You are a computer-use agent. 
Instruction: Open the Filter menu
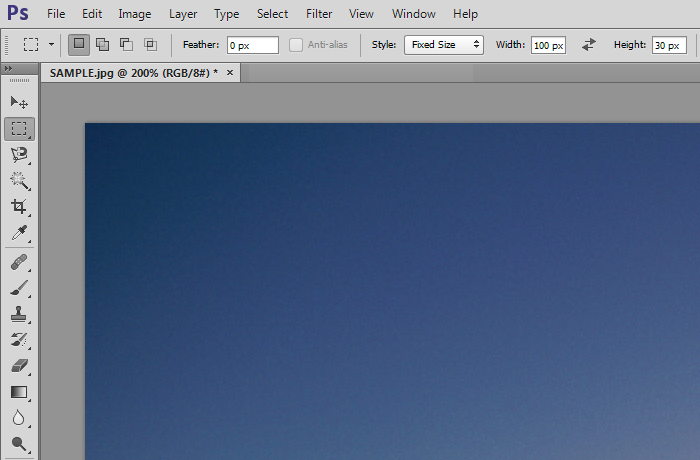(319, 14)
